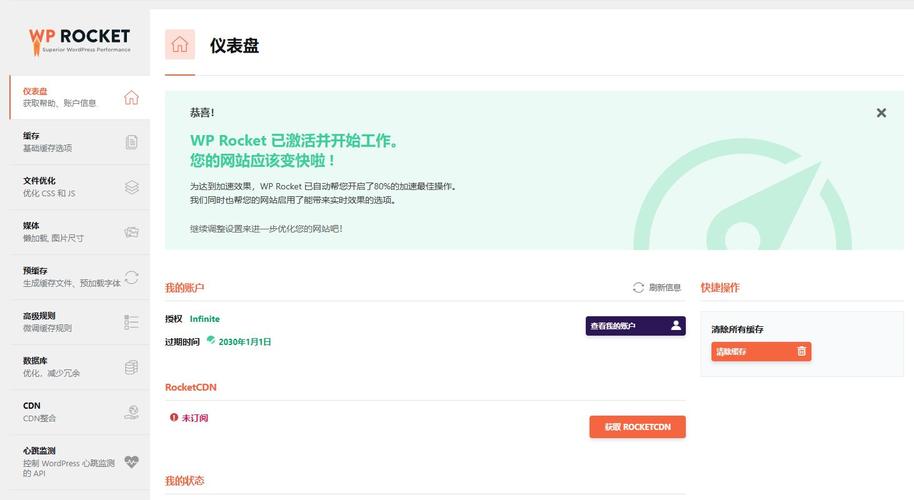Click the WP Rocket logo

[80, 41]
